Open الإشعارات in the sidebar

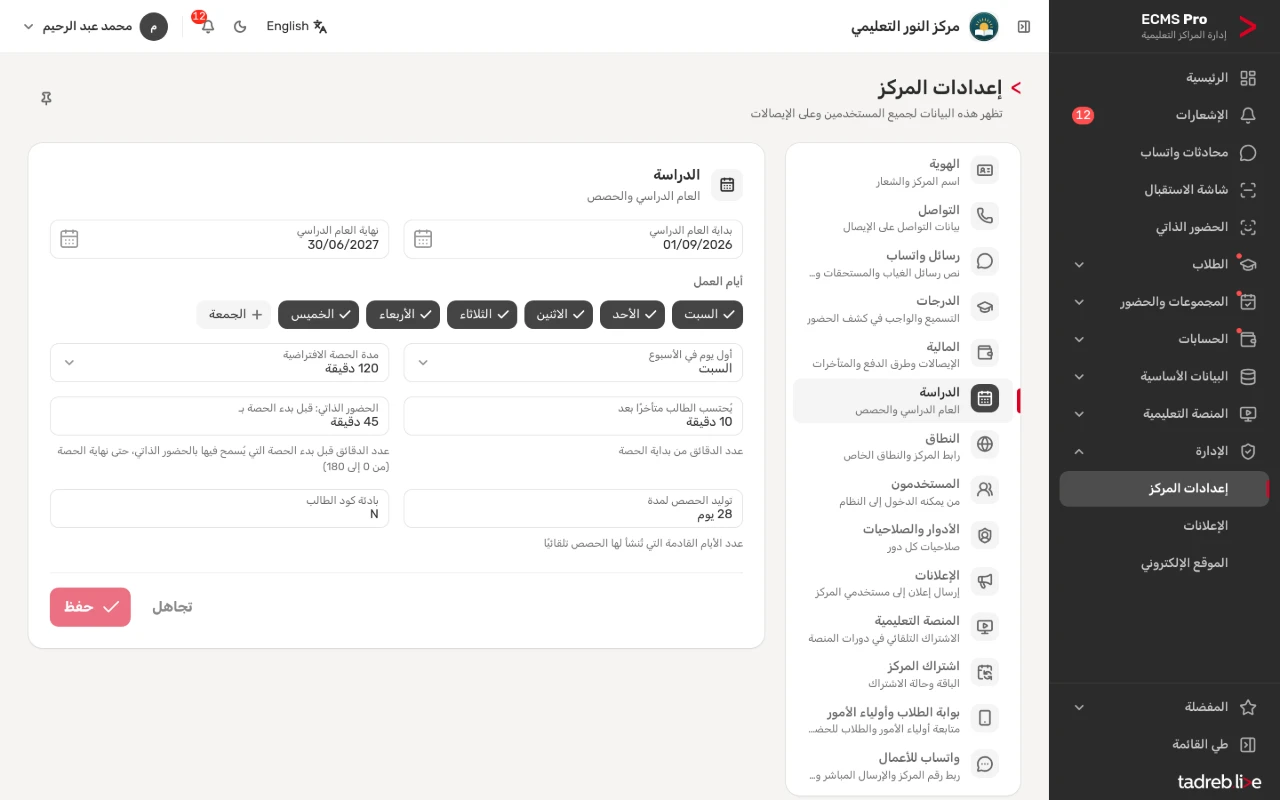tap(1164, 115)
